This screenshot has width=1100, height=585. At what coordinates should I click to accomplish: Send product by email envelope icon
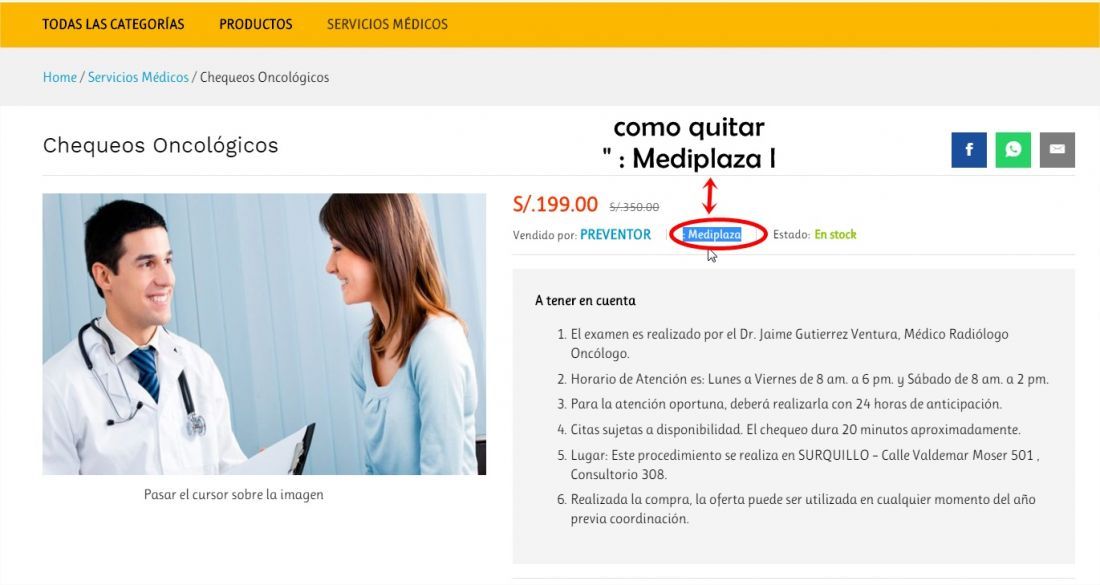[1057, 149]
